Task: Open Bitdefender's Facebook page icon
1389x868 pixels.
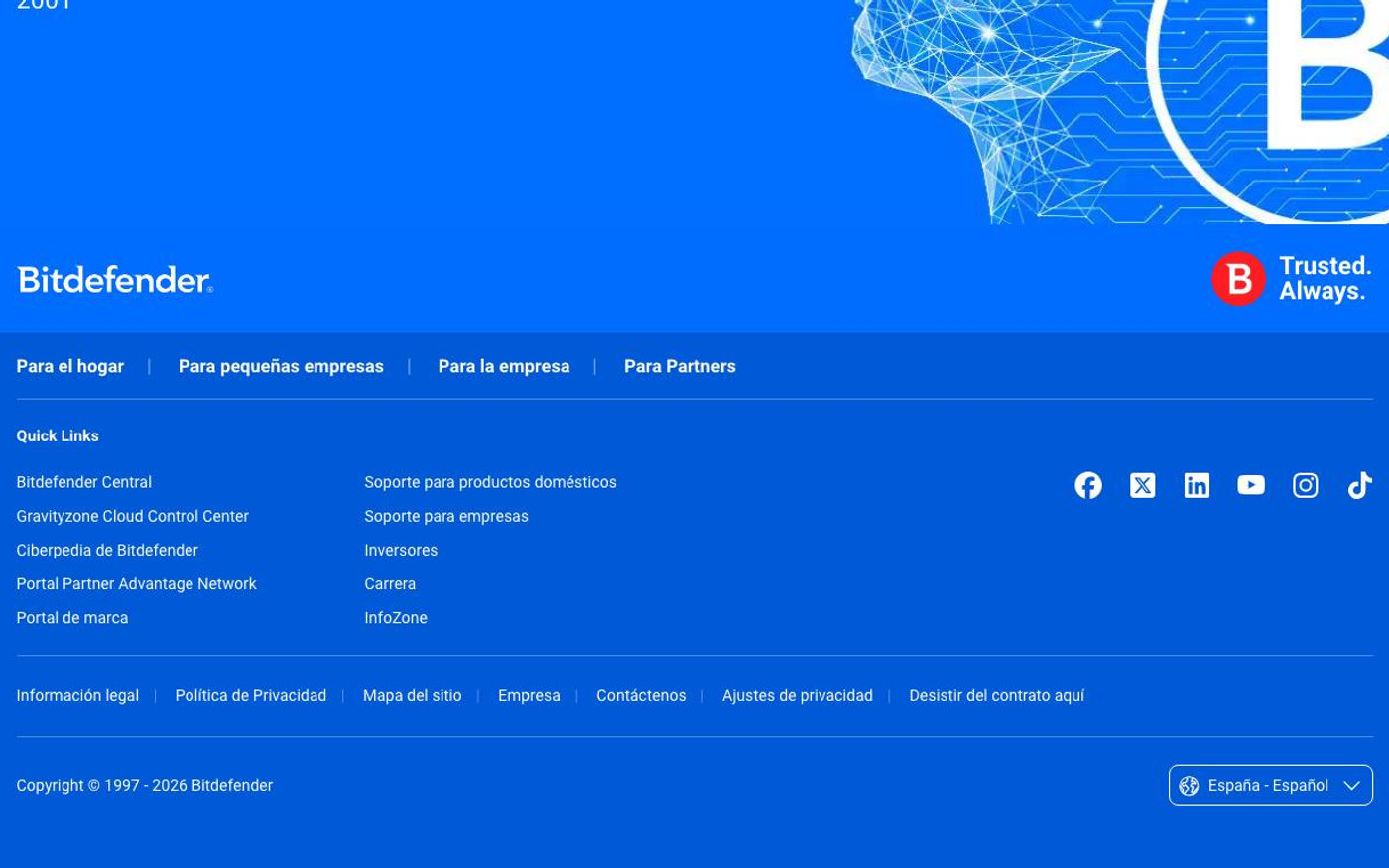Action: [x=1088, y=485]
